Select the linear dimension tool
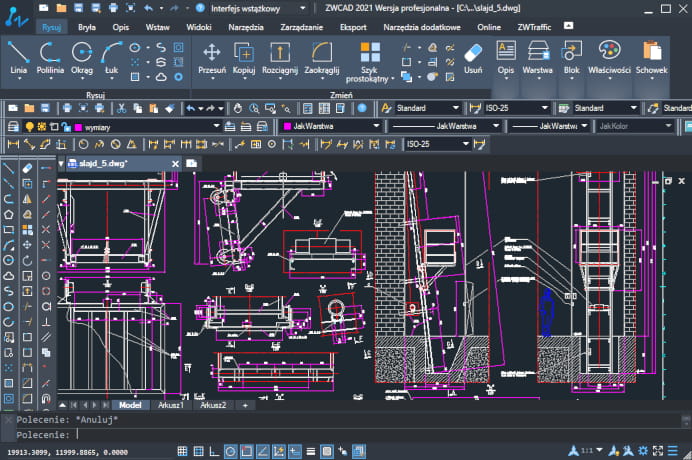 [13, 144]
